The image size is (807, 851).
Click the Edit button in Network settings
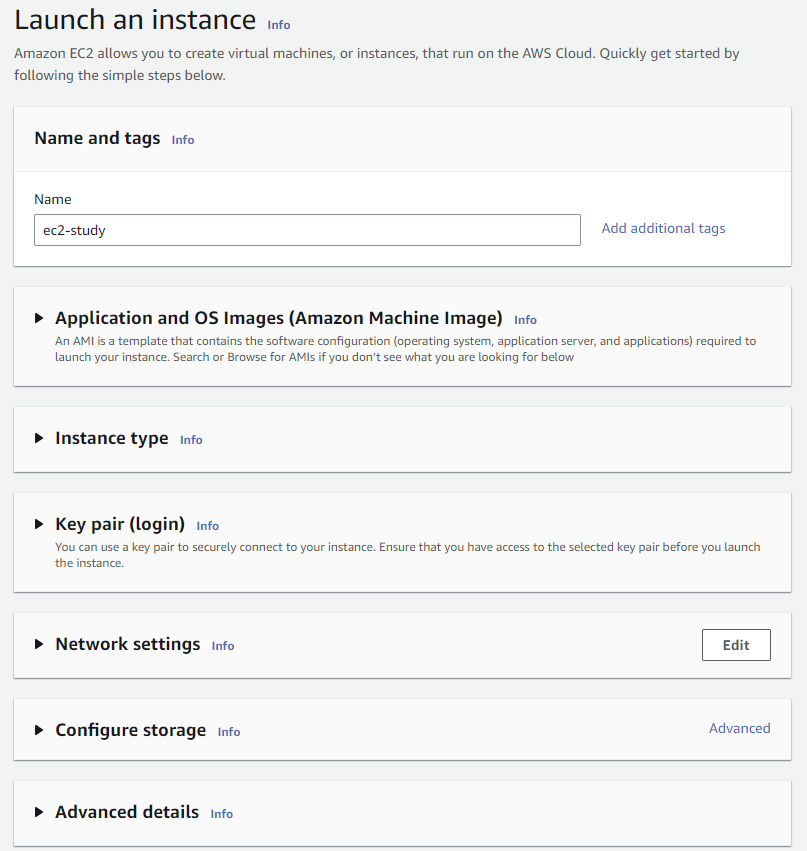[736, 645]
